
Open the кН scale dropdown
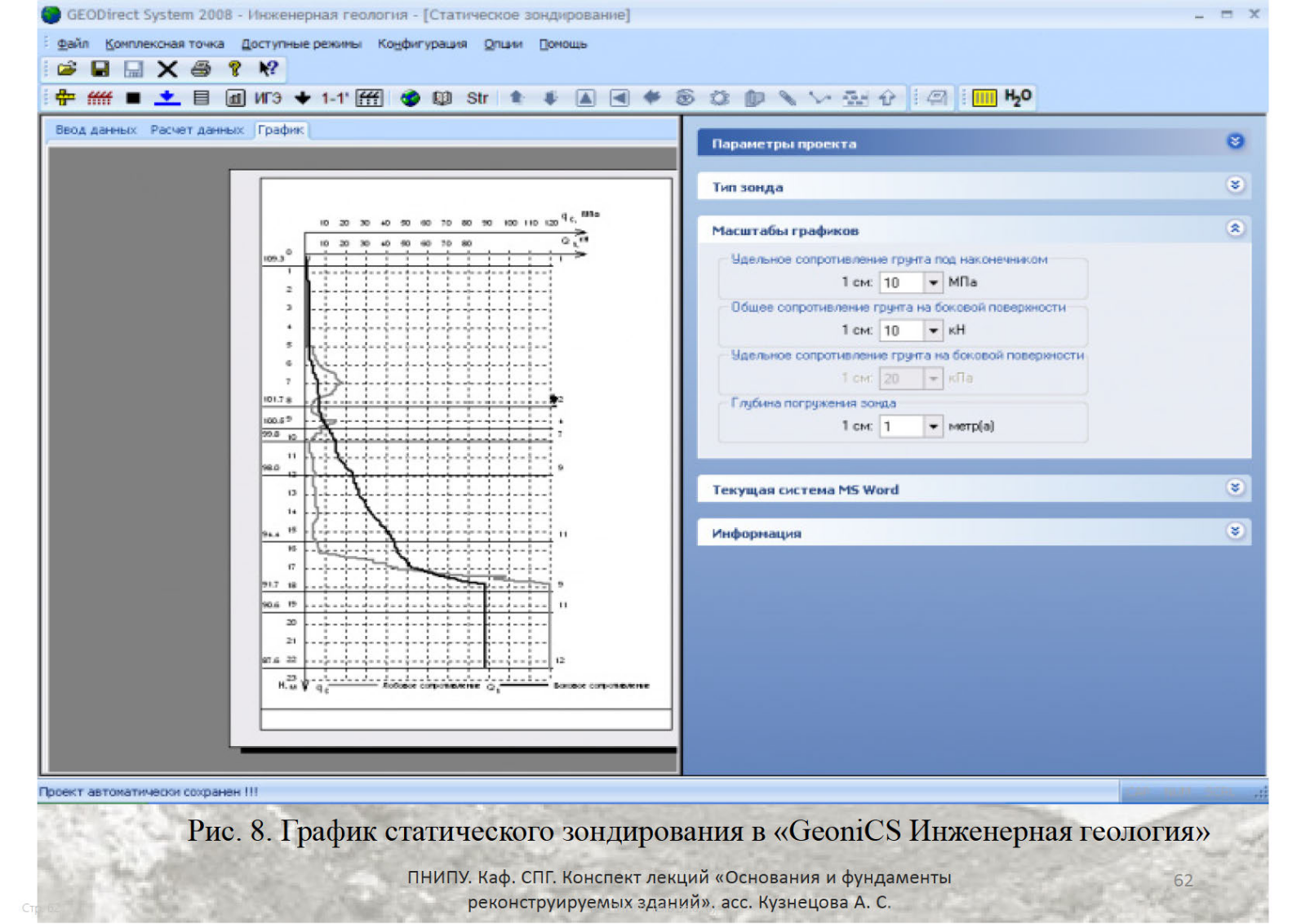(933, 331)
